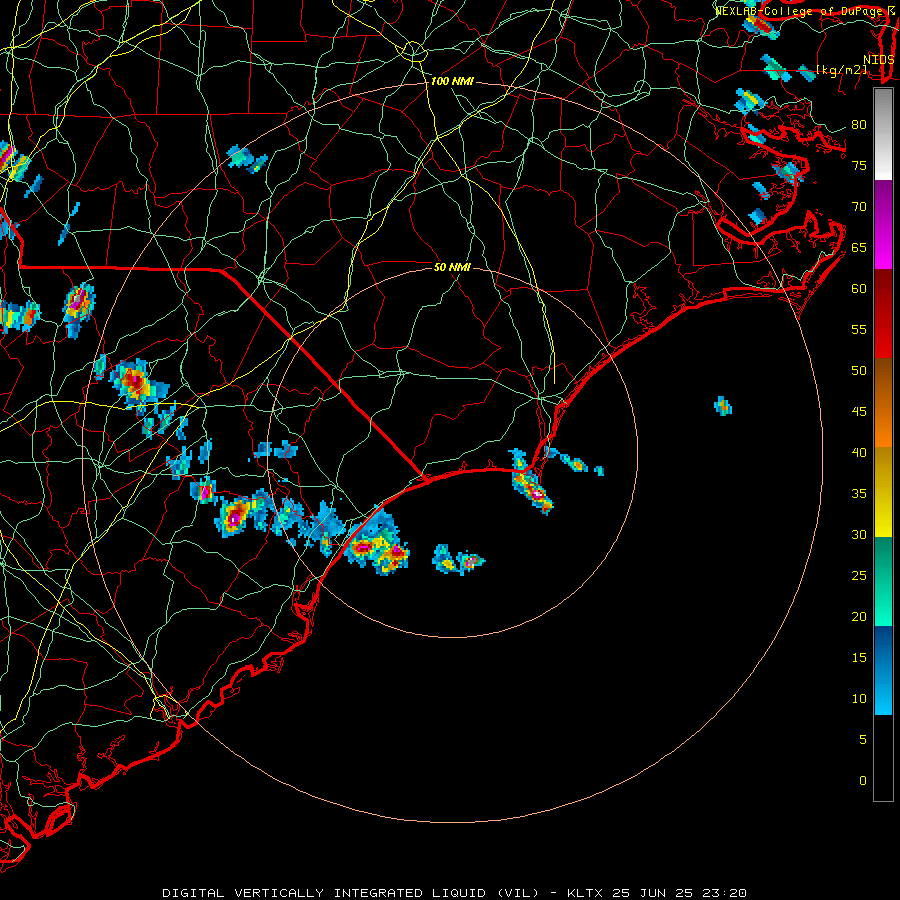Click the 'NIDS' label above the scale
The height and width of the screenshot is (900, 900).
pos(878,60)
